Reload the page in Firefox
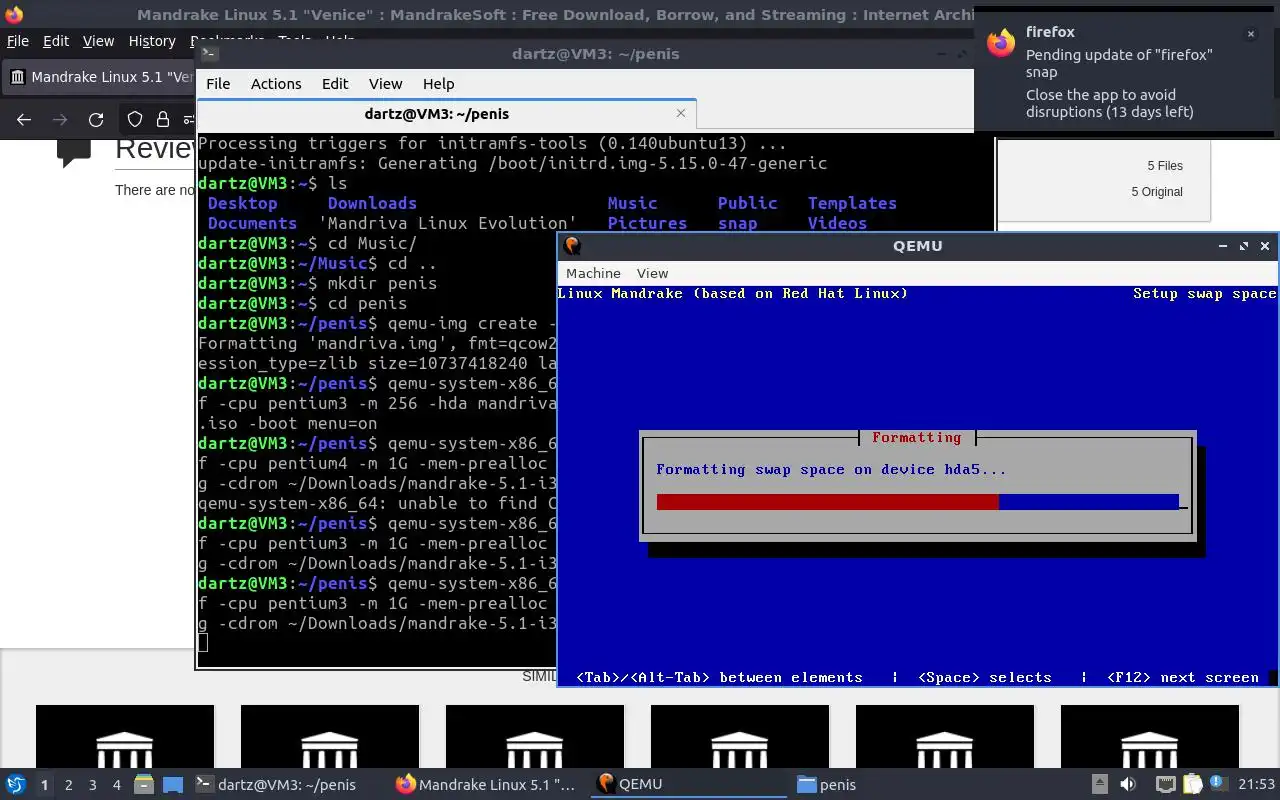This screenshot has height=800, width=1280. tap(96, 120)
